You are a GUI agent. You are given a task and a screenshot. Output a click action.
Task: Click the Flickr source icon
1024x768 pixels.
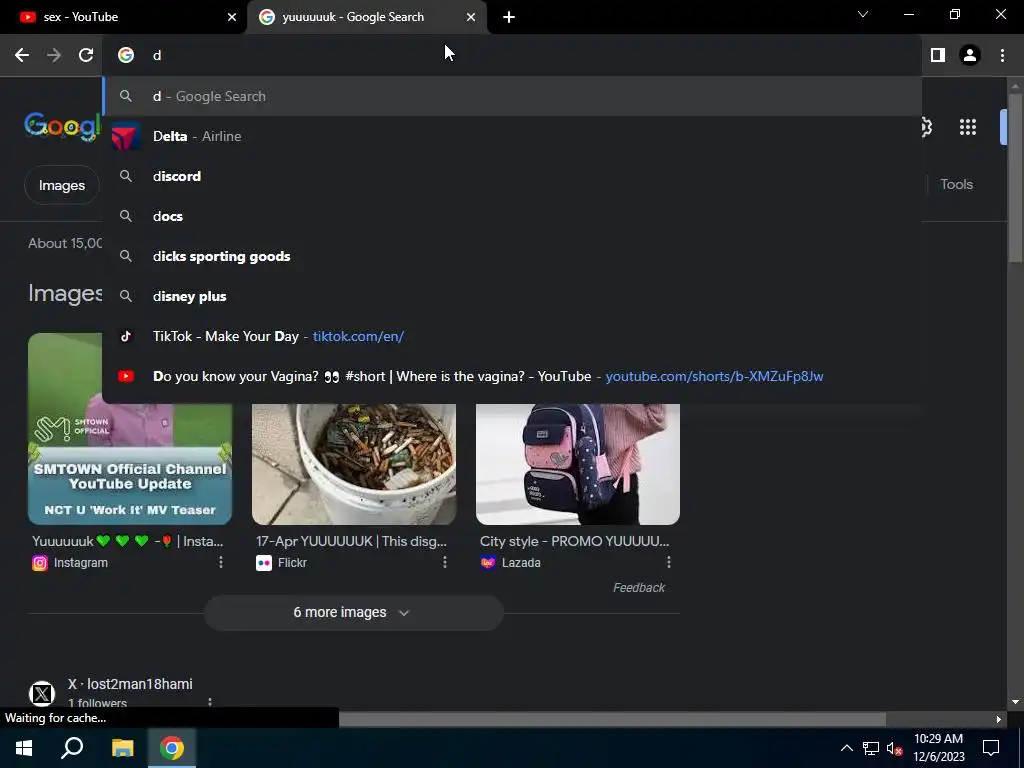click(264, 563)
